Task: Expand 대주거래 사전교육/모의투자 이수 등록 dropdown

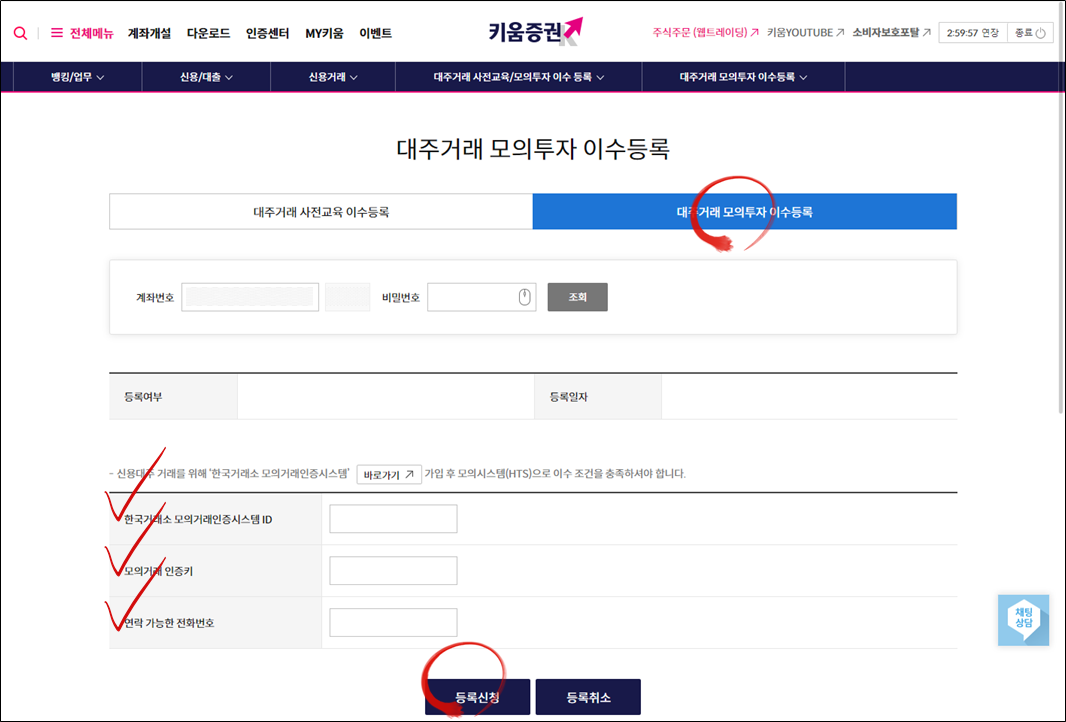Action: pyautogui.click(x=519, y=77)
